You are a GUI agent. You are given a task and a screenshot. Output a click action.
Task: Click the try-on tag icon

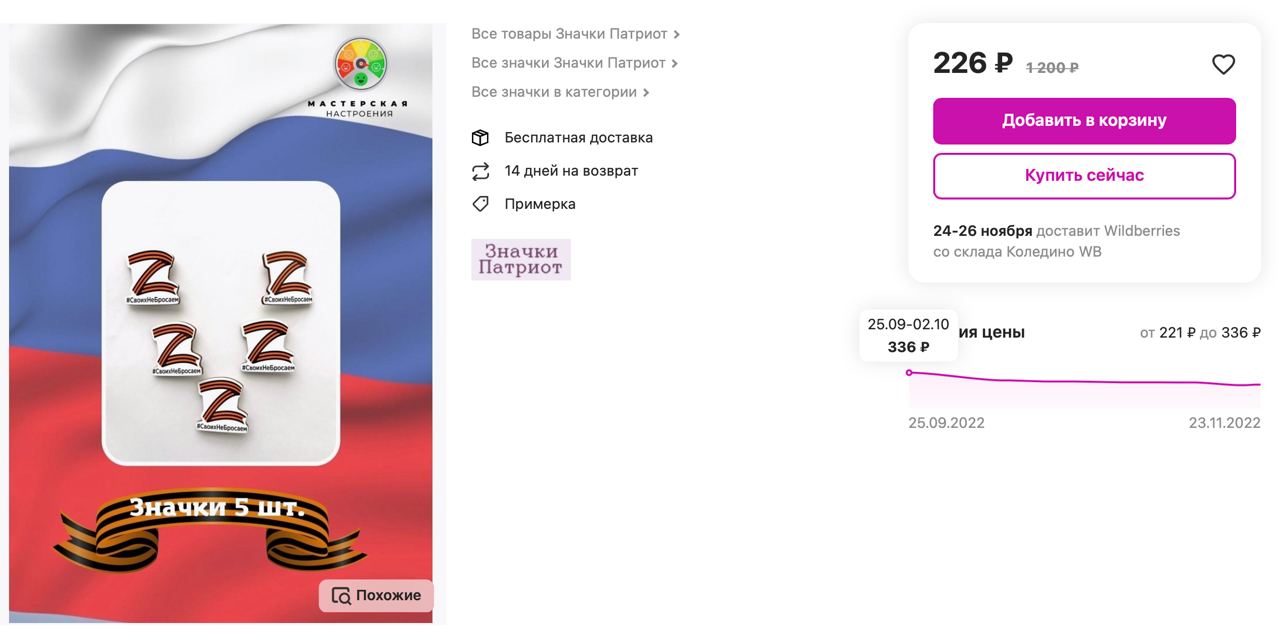(x=481, y=204)
